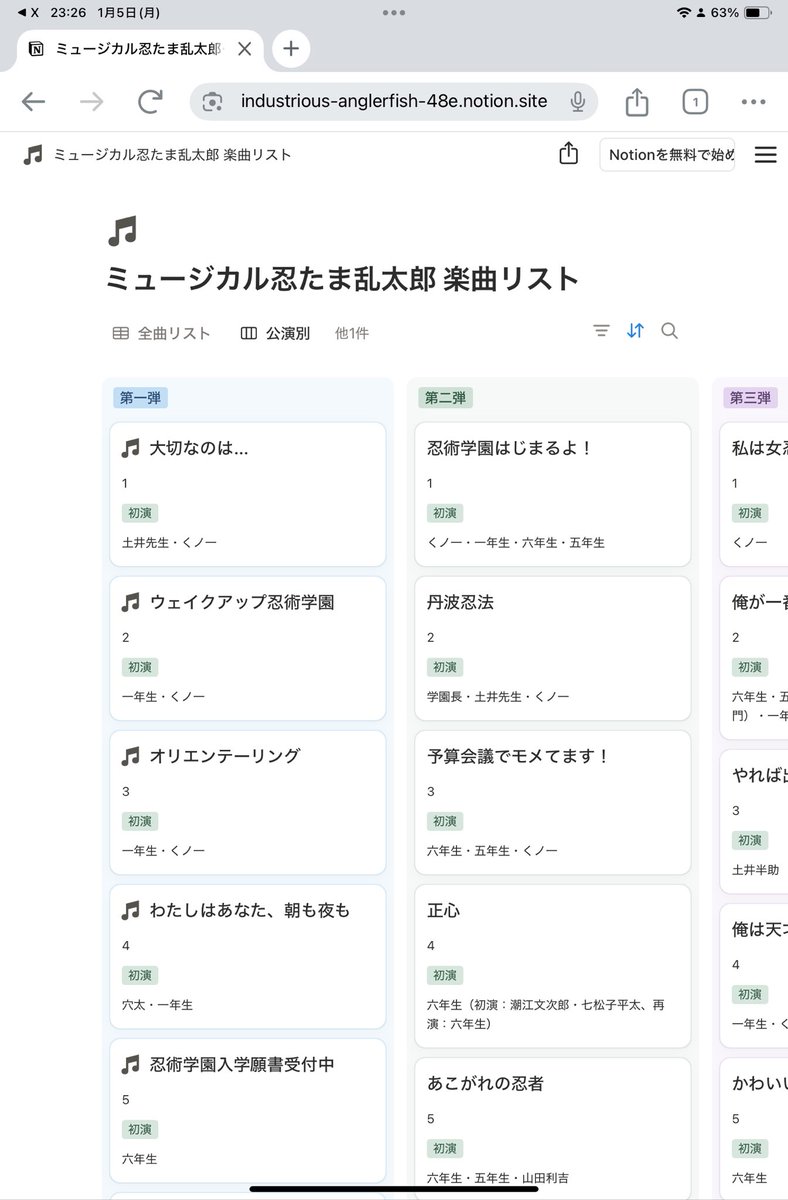Open card title 忍術学園入学願書受付中
Image resolution: width=788 pixels, height=1200 pixels.
242,1065
